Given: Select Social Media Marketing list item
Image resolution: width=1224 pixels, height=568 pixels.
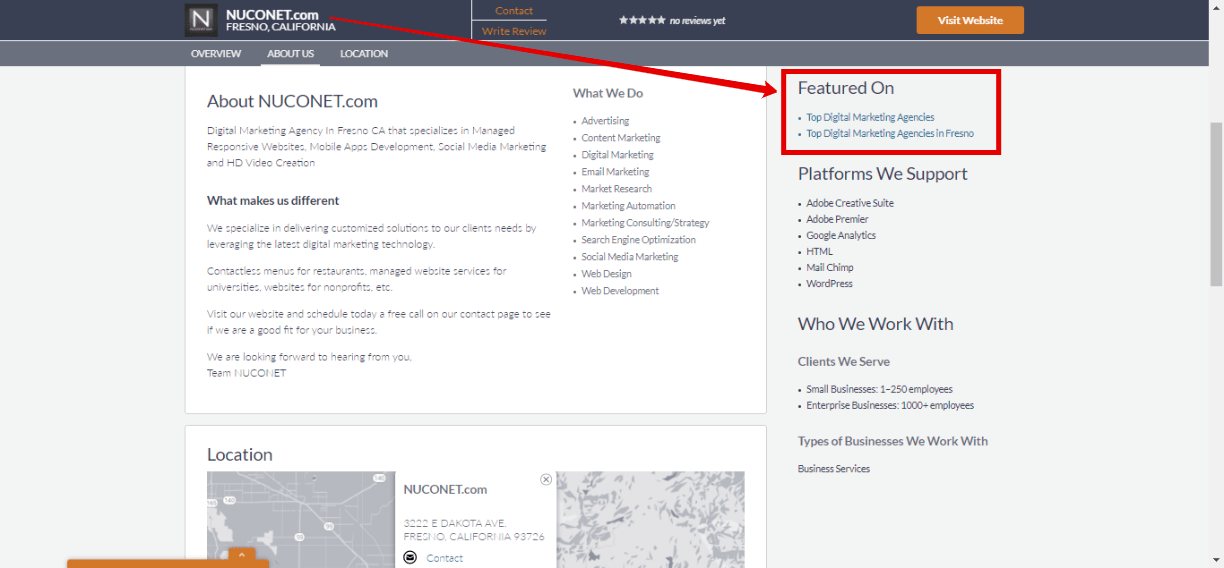Looking at the screenshot, I should coord(630,257).
